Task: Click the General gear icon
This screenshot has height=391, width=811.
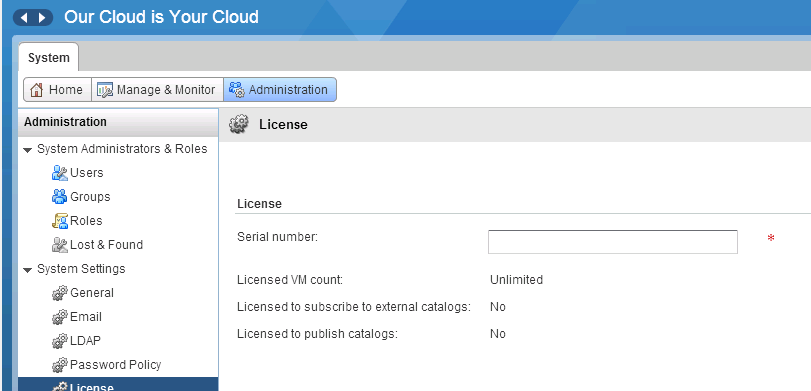Action: pyautogui.click(x=60, y=293)
